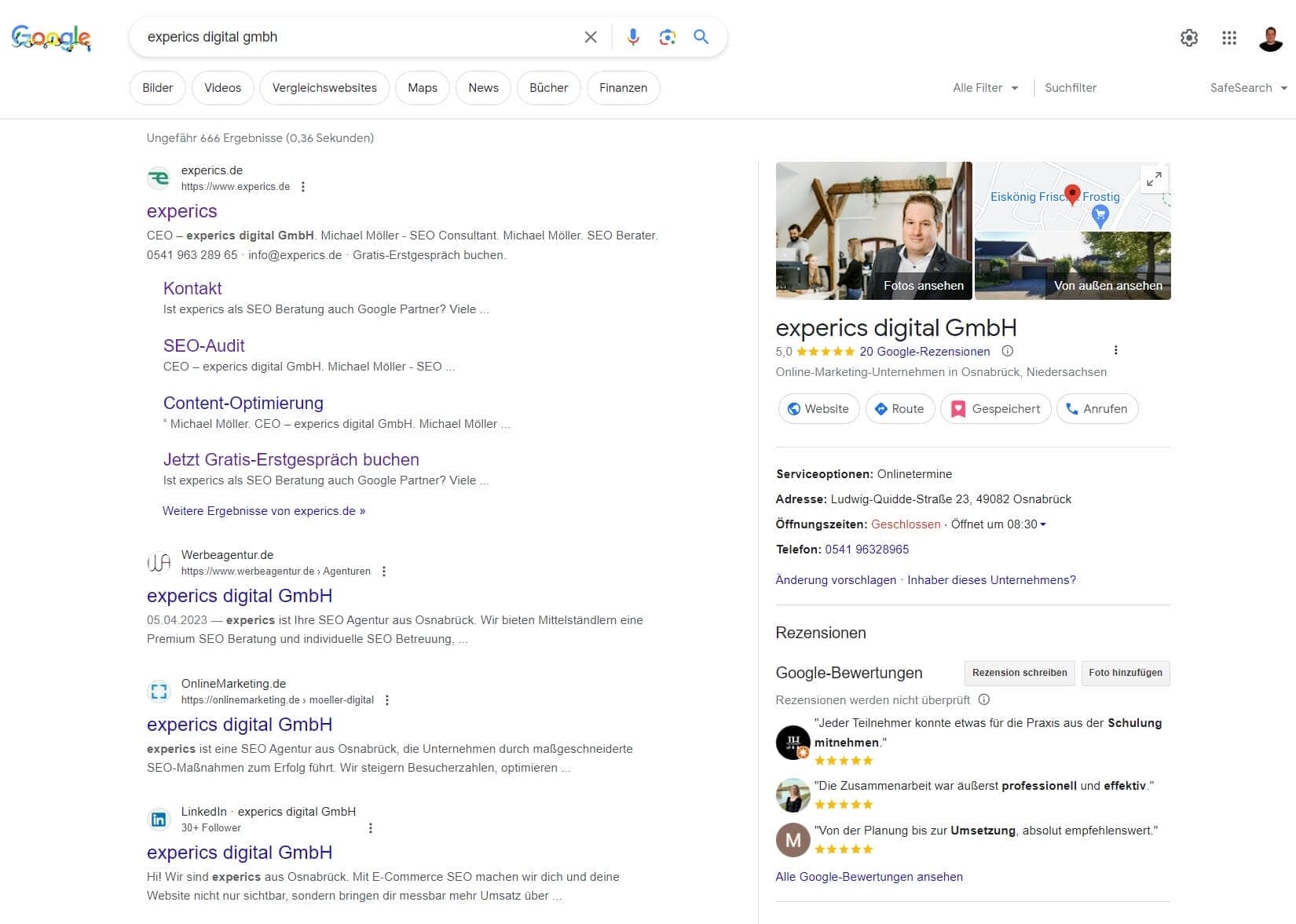
Task: Click 'Änderung vorschlagen' link
Action: point(836,580)
